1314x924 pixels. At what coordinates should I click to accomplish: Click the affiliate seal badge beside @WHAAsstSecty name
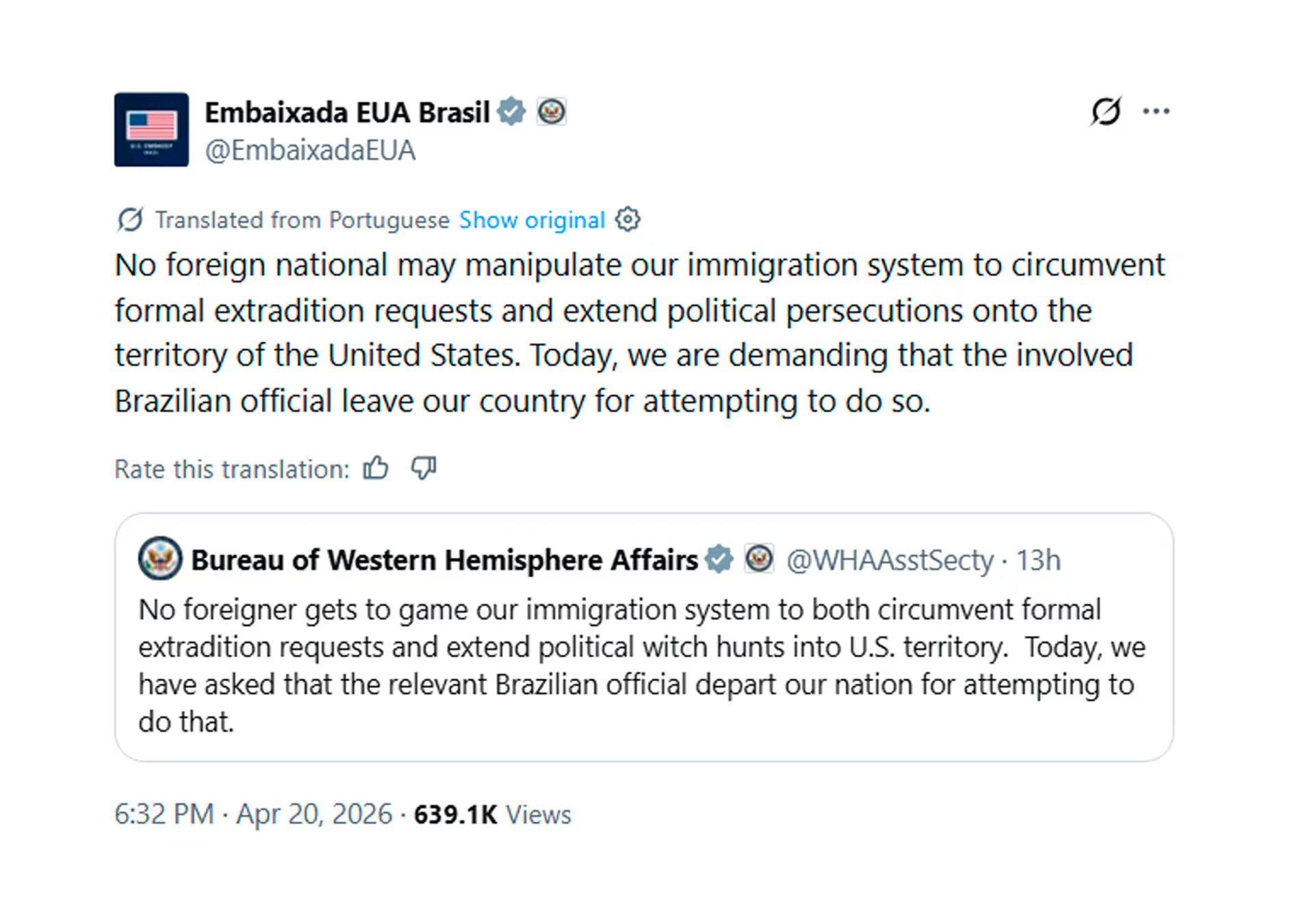tap(760, 559)
